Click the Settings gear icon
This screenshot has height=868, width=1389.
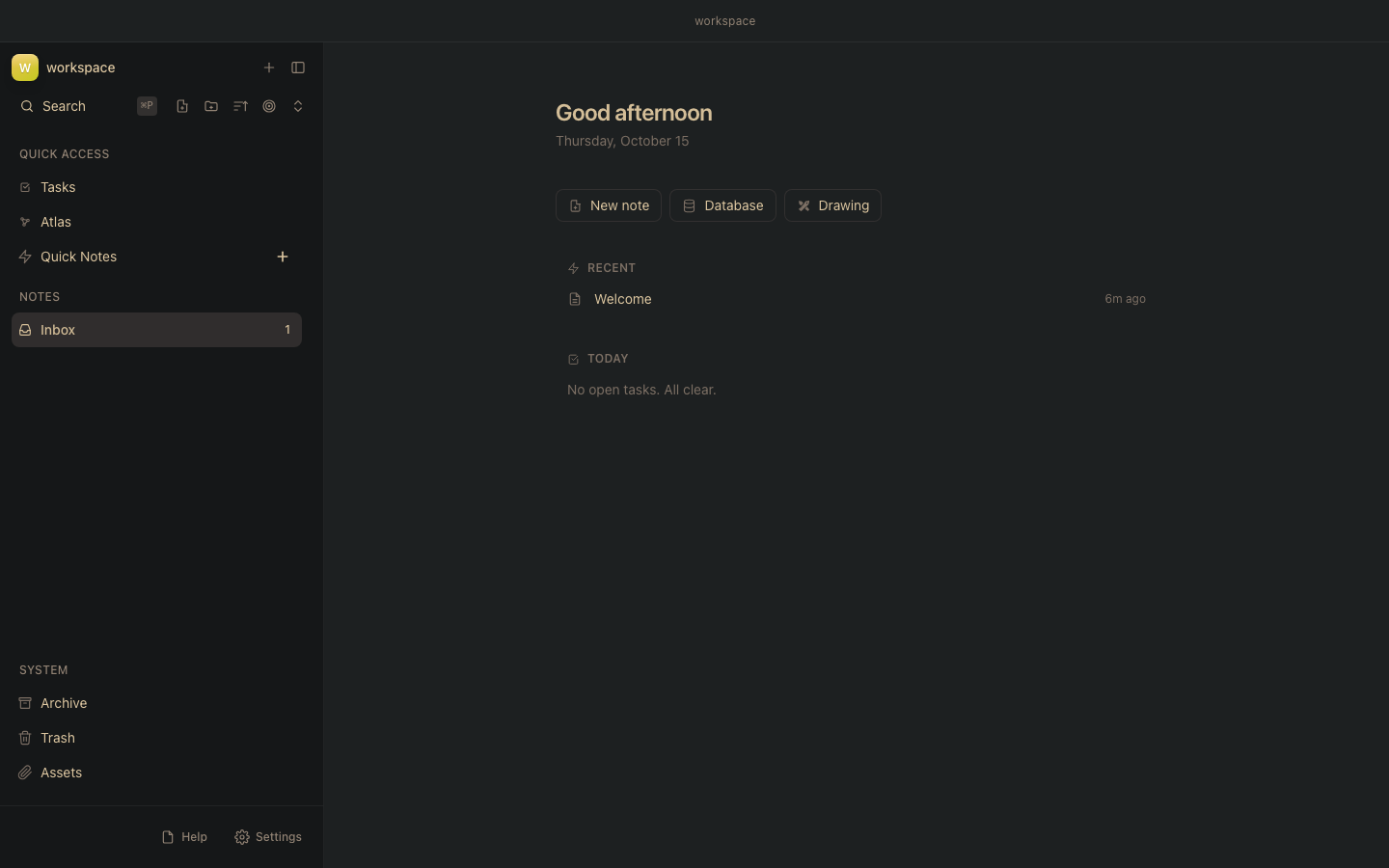242,837
